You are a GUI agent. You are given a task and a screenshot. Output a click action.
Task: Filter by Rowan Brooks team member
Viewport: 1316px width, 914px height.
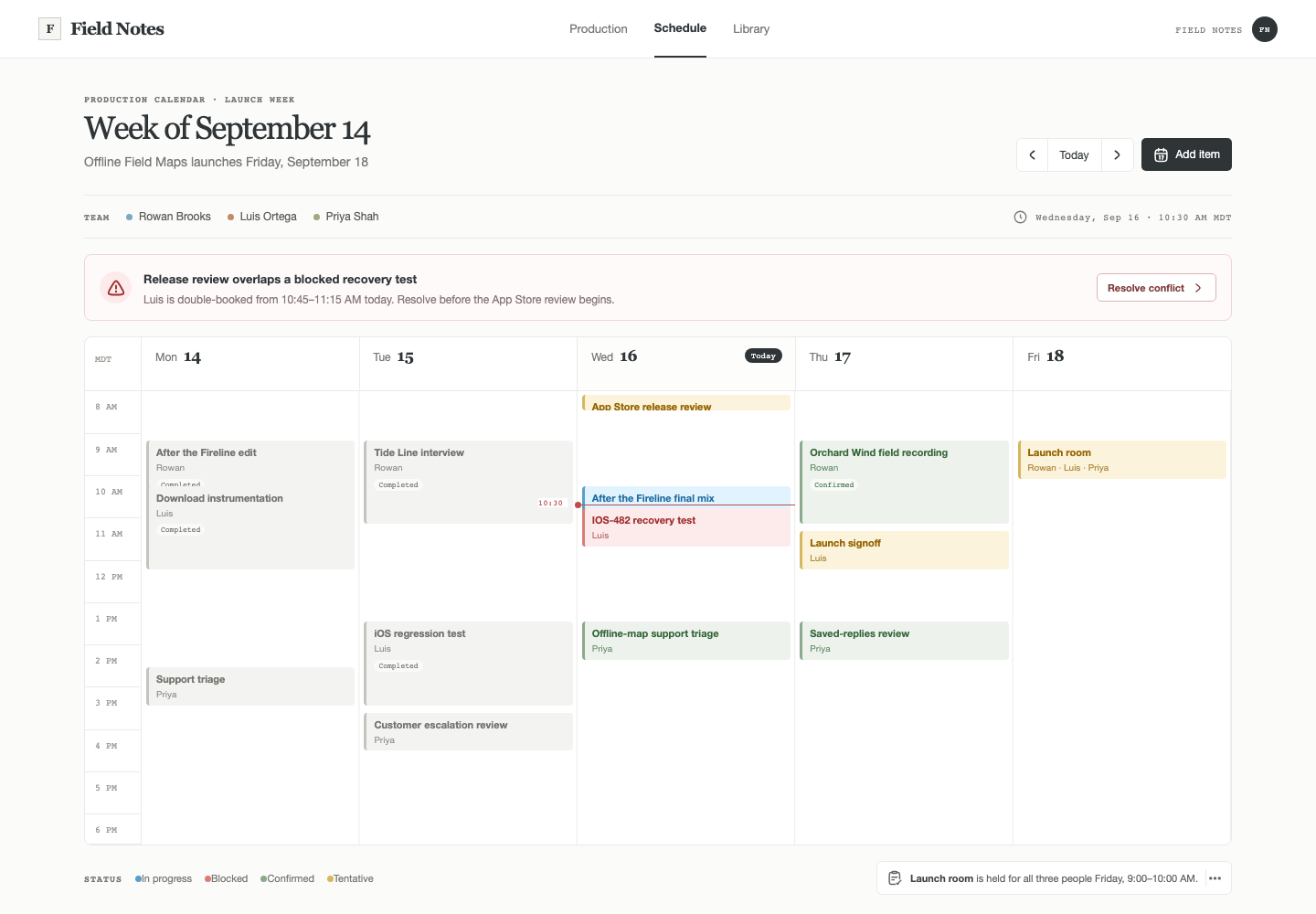click(x=168, y=217)
